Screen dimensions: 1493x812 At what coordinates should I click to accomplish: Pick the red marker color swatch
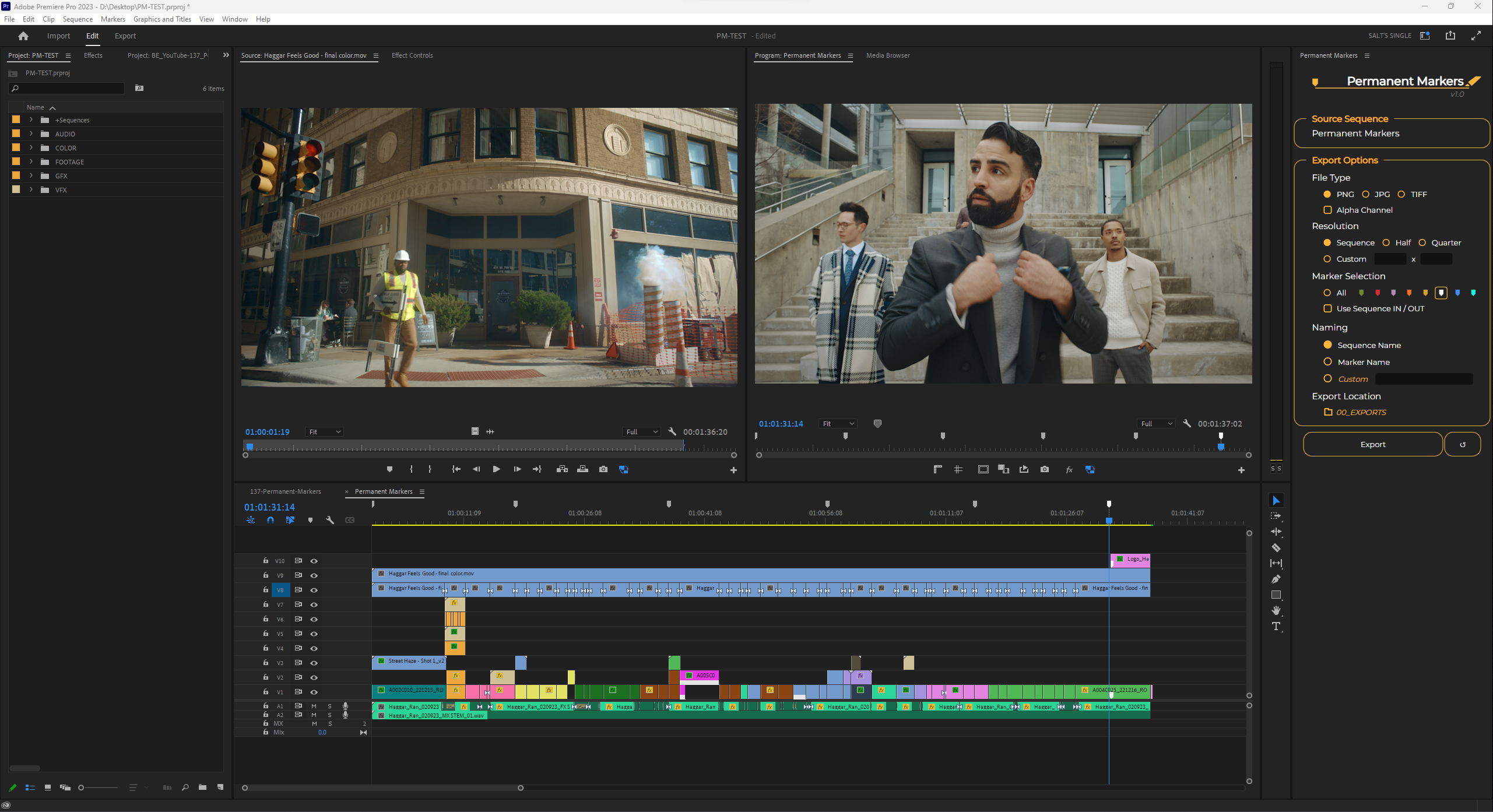(x=1378, y=293)
